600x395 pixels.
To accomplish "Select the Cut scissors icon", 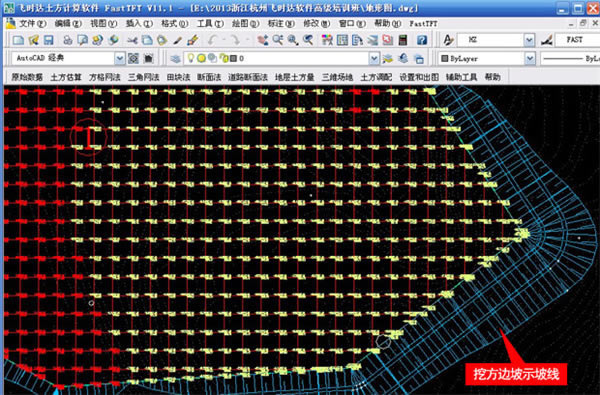I will click(132, 40).
